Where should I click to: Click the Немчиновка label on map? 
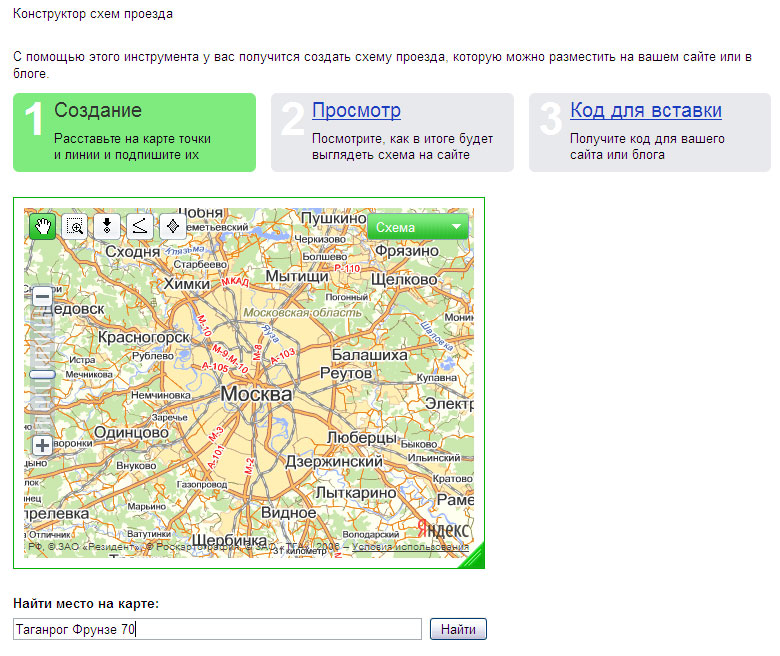(x=161, y=395)
